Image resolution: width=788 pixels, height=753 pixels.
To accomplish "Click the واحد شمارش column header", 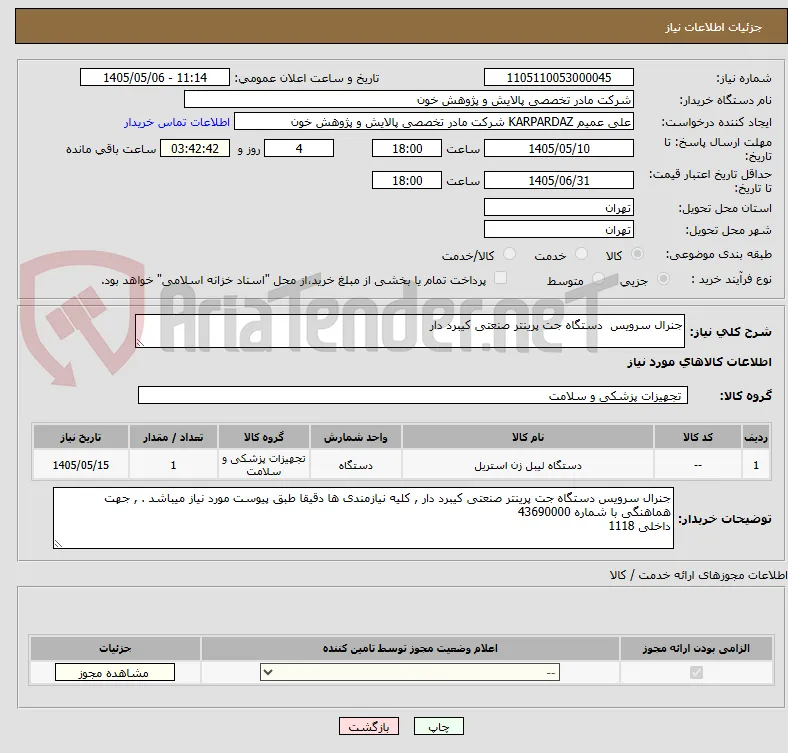I will 355,437.
